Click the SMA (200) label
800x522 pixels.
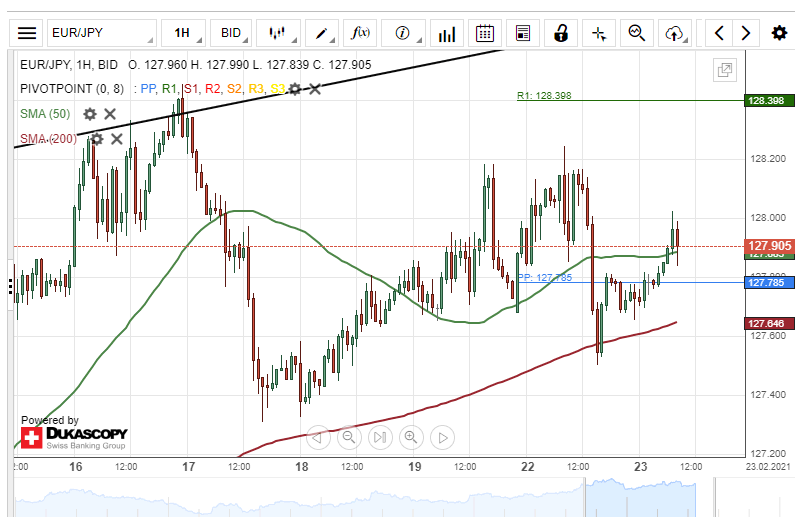coord(48,139)
